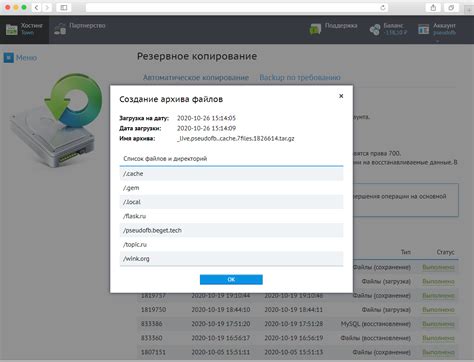Go back with browser back arrow
Image resolution: width=474 pixels, height=362 pixels.
point(37,7)
